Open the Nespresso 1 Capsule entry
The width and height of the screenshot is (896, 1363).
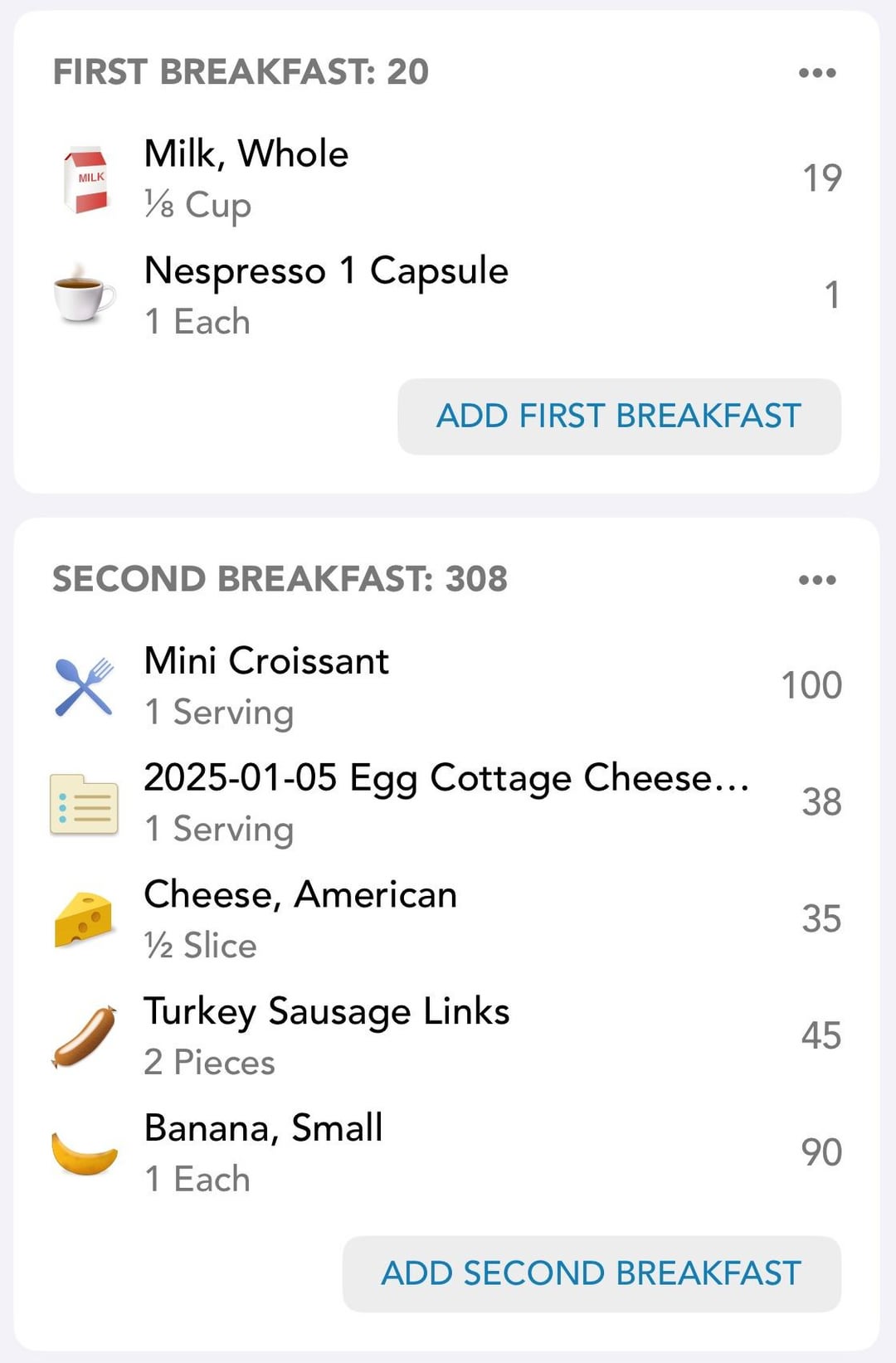coord(446,295)
